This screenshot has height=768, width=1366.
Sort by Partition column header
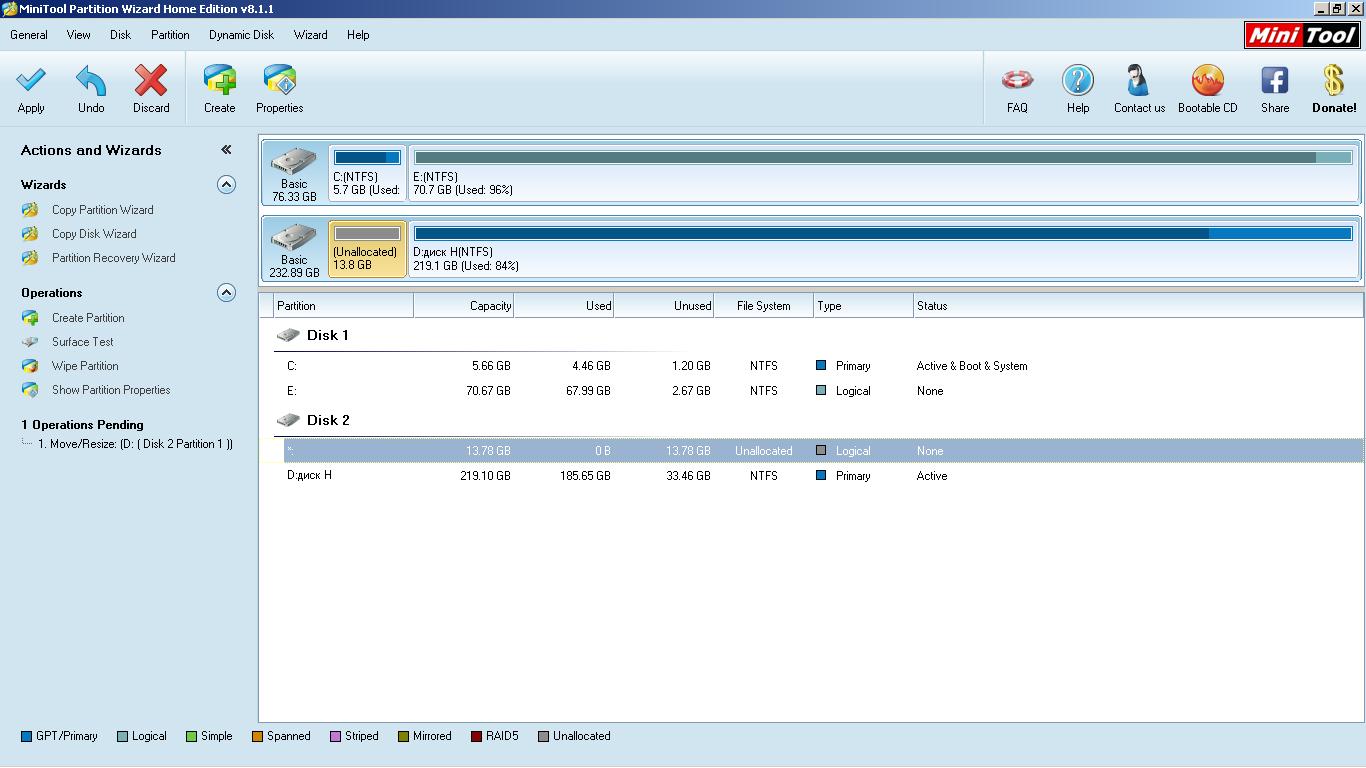click(343, 306)
